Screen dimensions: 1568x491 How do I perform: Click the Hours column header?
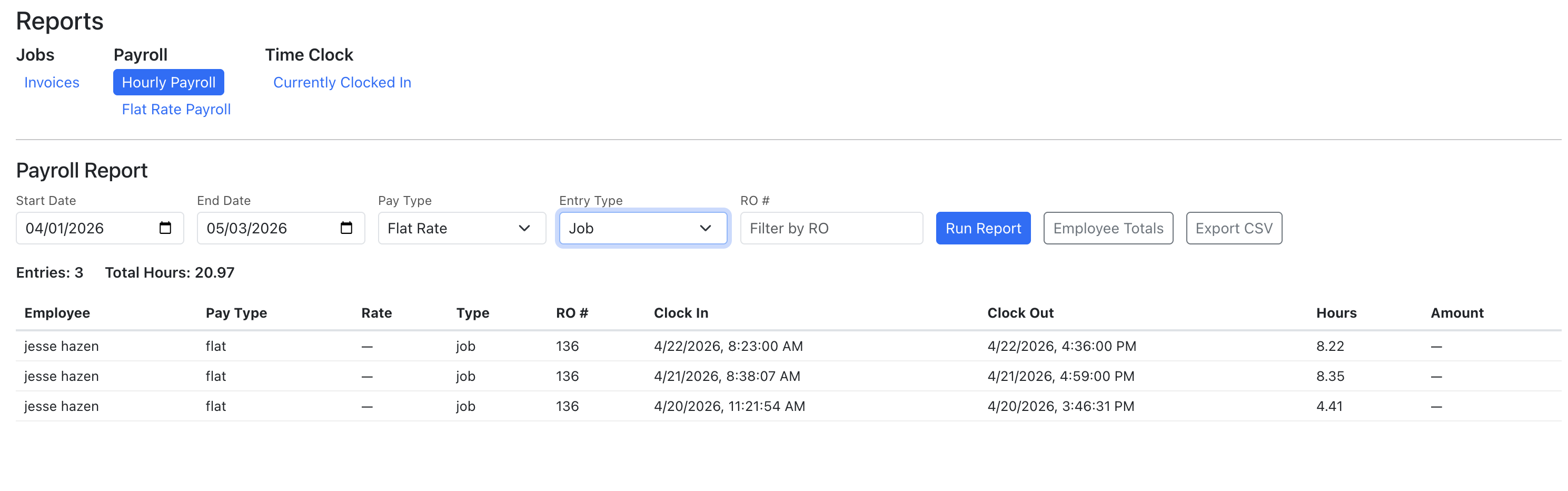1336,312
